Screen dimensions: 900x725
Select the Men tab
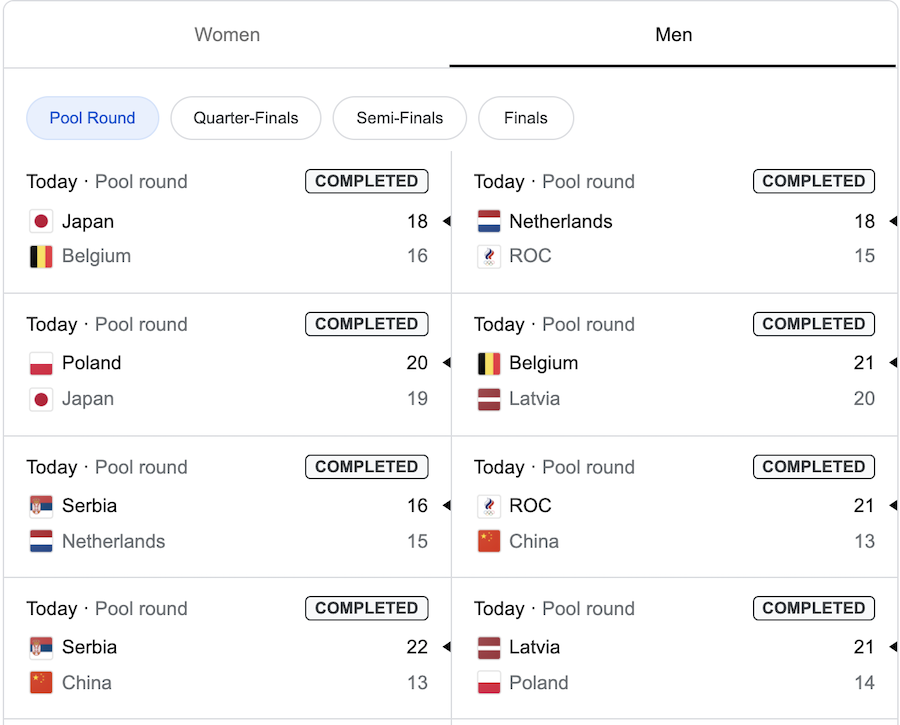pyautogui.click(x=673, y=34)
